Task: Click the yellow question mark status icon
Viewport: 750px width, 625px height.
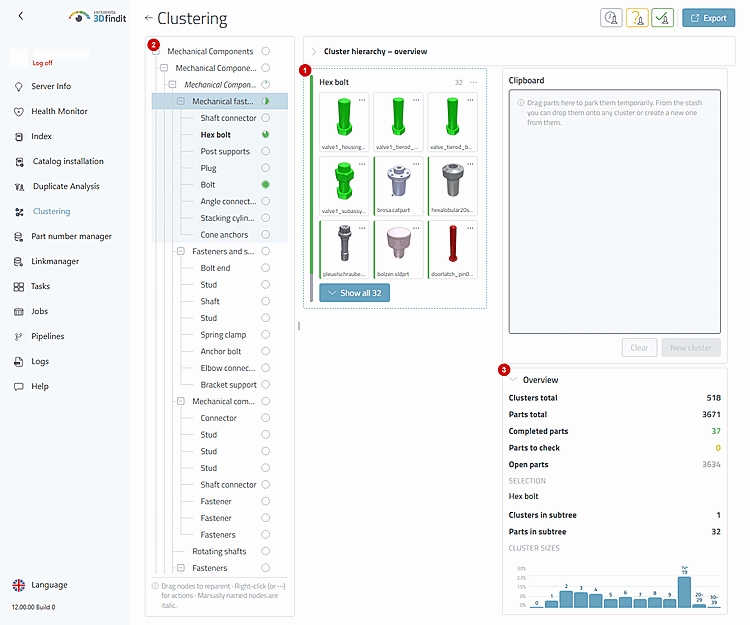Action: (637, 18)
